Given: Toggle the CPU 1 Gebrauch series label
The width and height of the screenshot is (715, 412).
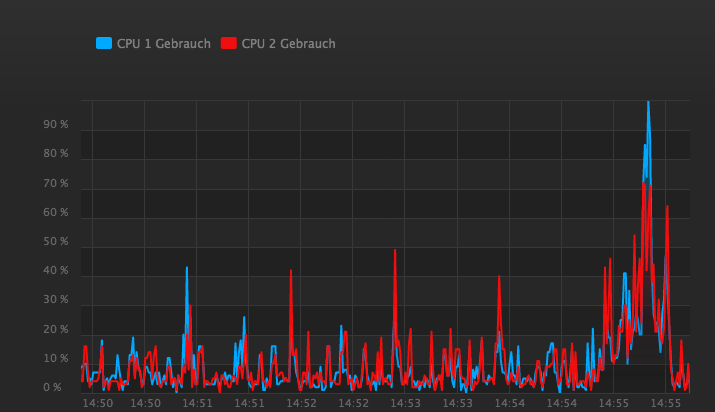Looking at the screenshot, I should click(164, 43).
